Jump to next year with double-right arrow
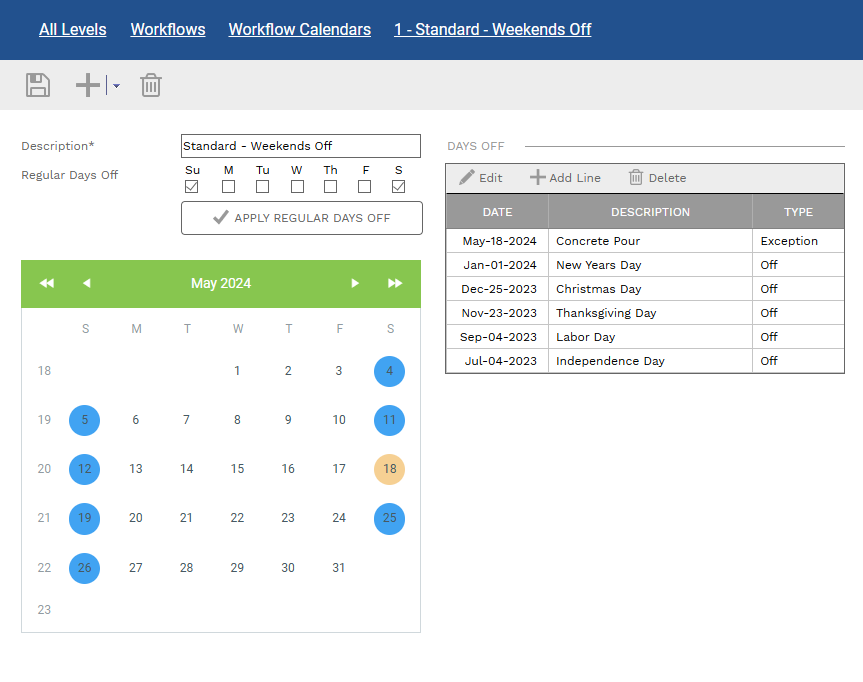863x682 pixels. point(395,284)
